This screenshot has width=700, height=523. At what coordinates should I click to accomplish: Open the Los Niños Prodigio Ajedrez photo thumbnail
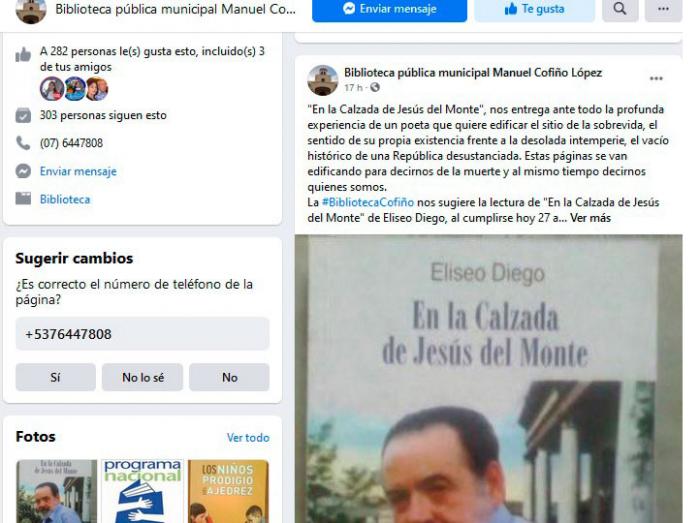228,491
